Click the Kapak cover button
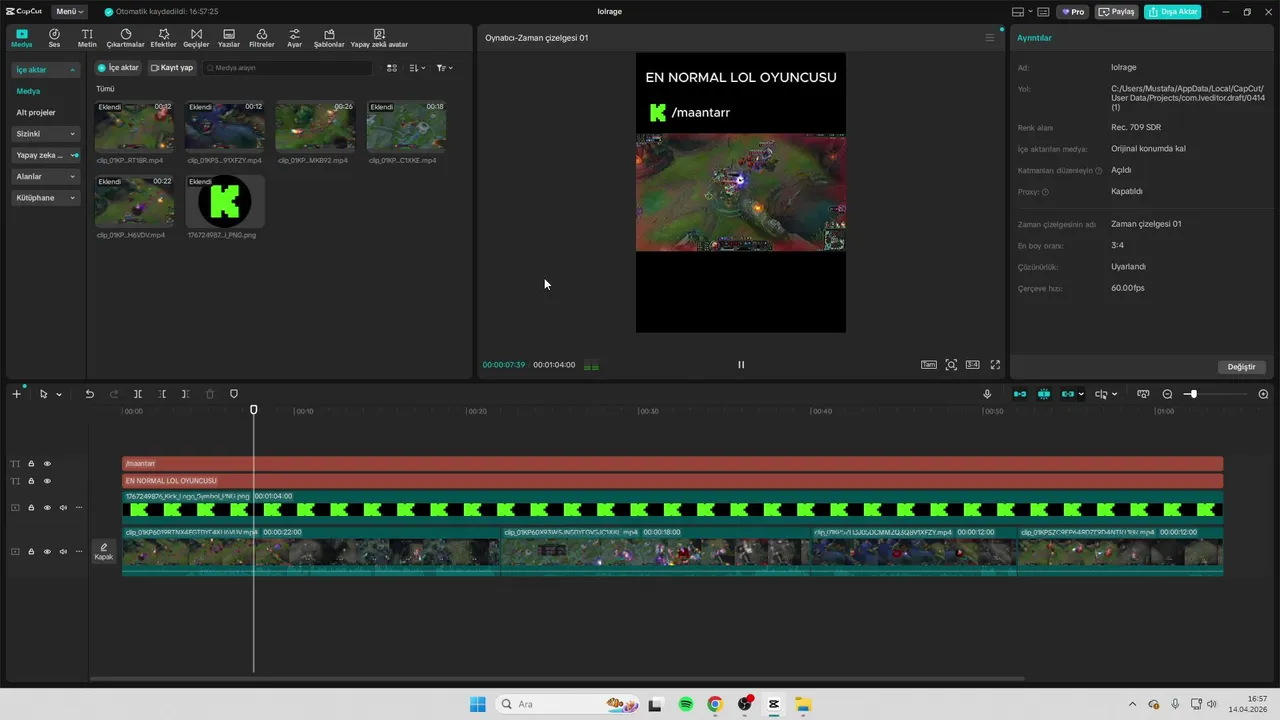Viewport: 1280px width, 720px height. 104,551
